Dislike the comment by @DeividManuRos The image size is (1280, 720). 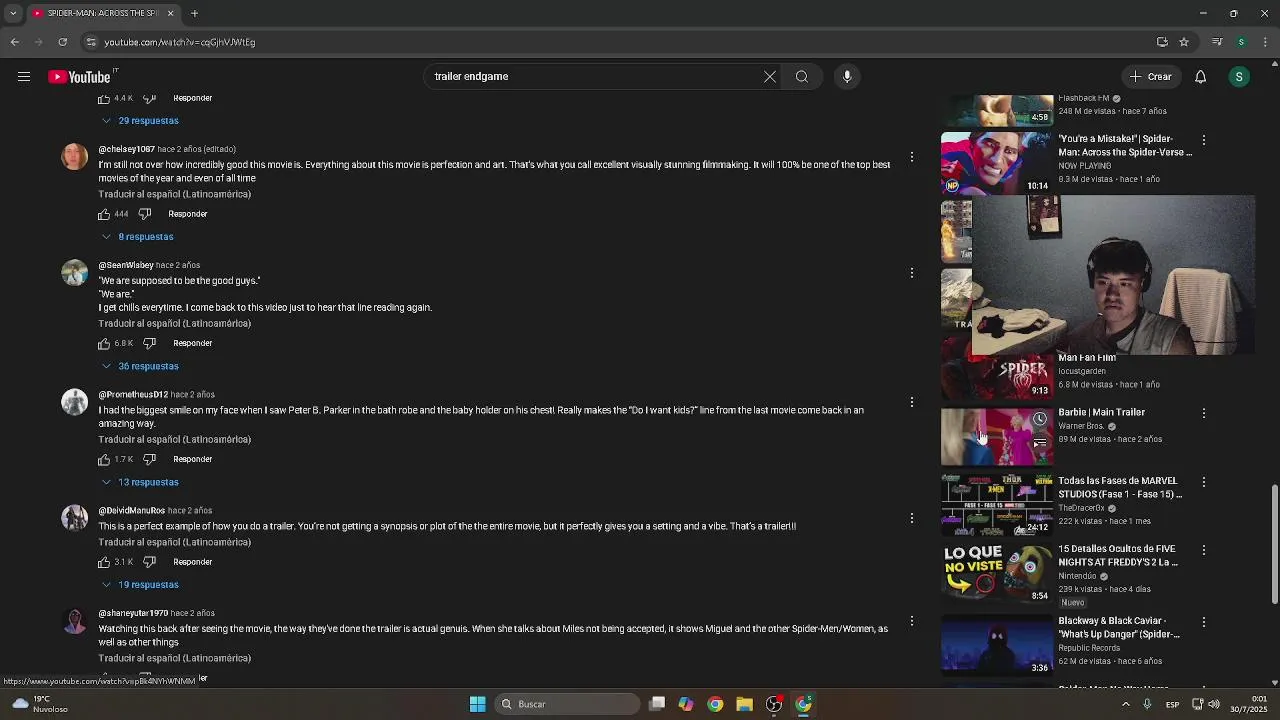click(x=149, y=562)
